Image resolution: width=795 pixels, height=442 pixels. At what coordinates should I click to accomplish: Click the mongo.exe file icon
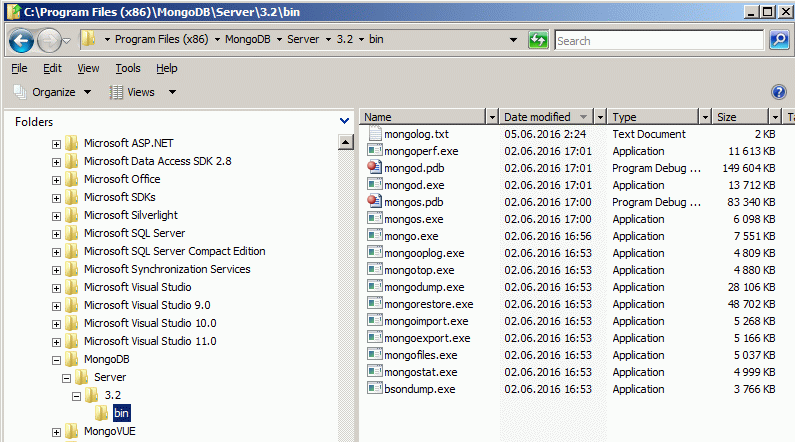point(375,236)
